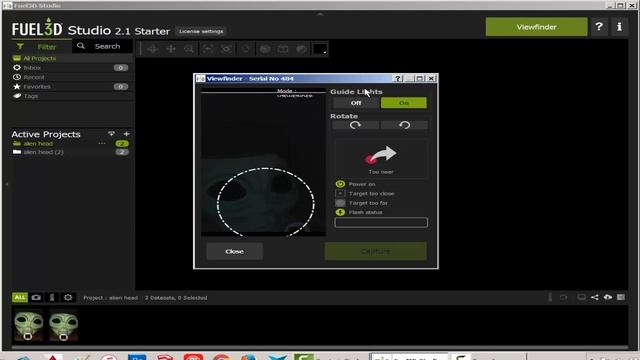Click the camera preview image in the Viewfinder
640x360 pixels.
(x=263, y=162)
